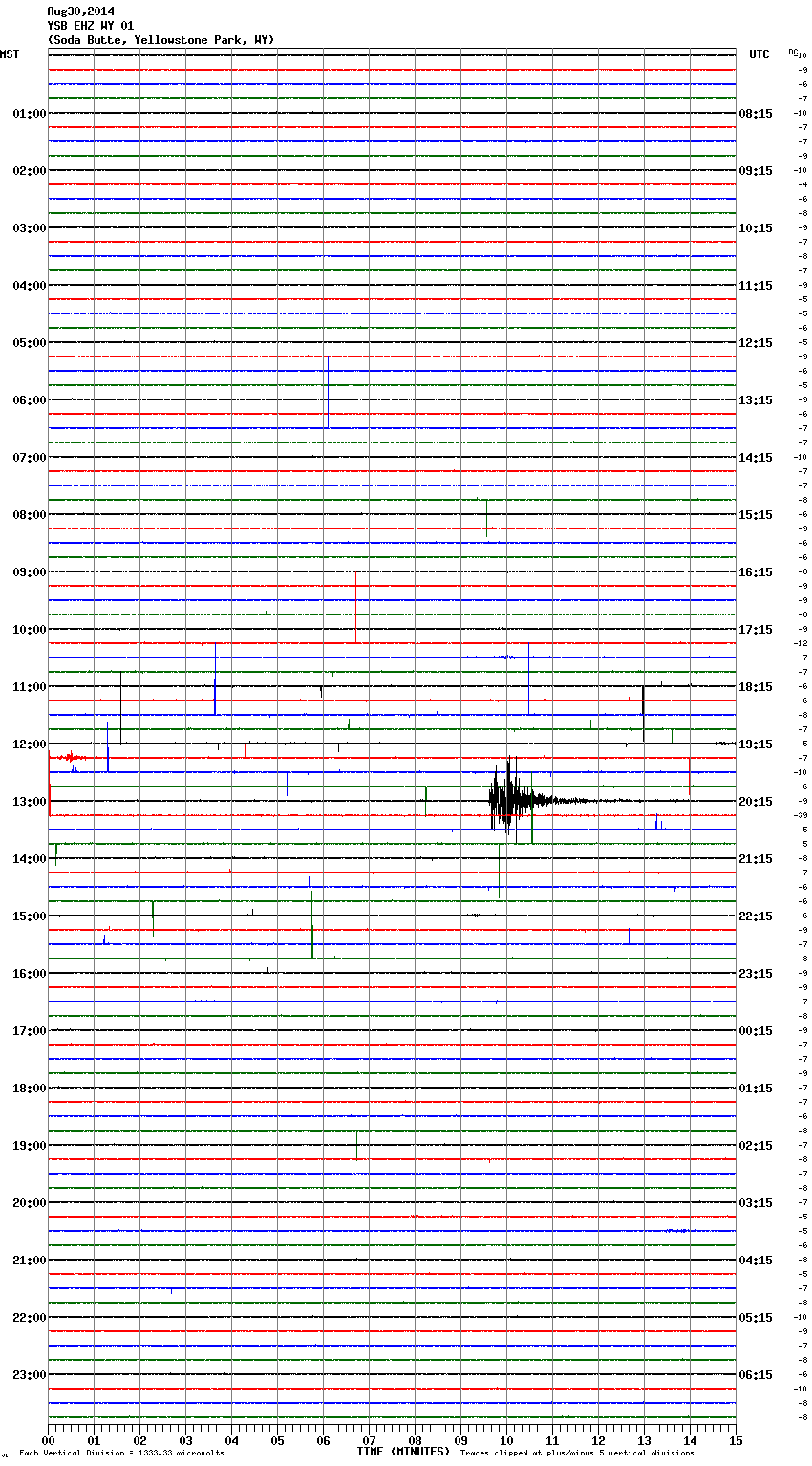The height and width of the screenshot is (1466, 812).
Task: Pick the 10:00 MST time label
Action: [x=29, y=630]
